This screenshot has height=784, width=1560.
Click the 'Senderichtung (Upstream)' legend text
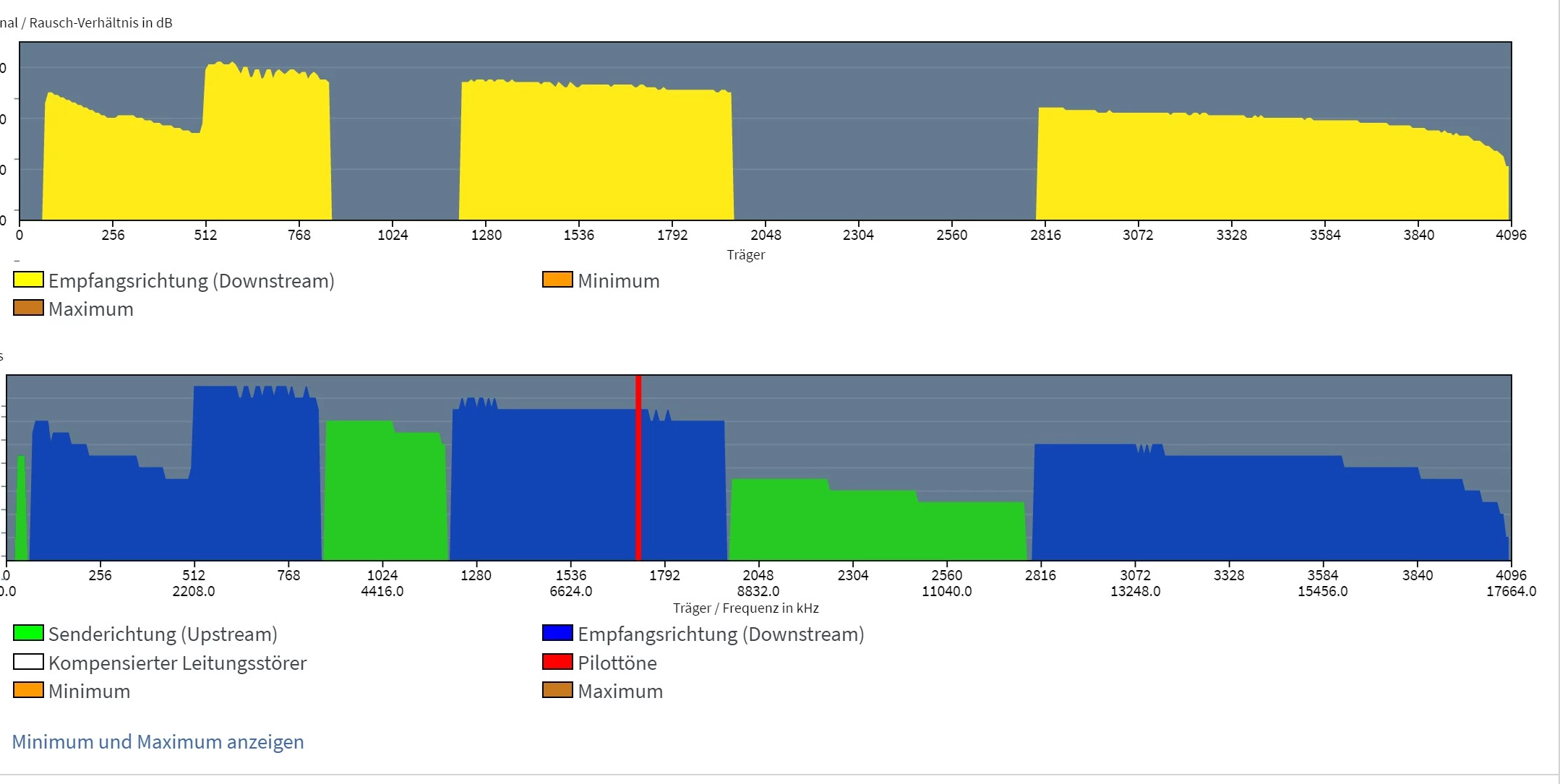point(163,634)
